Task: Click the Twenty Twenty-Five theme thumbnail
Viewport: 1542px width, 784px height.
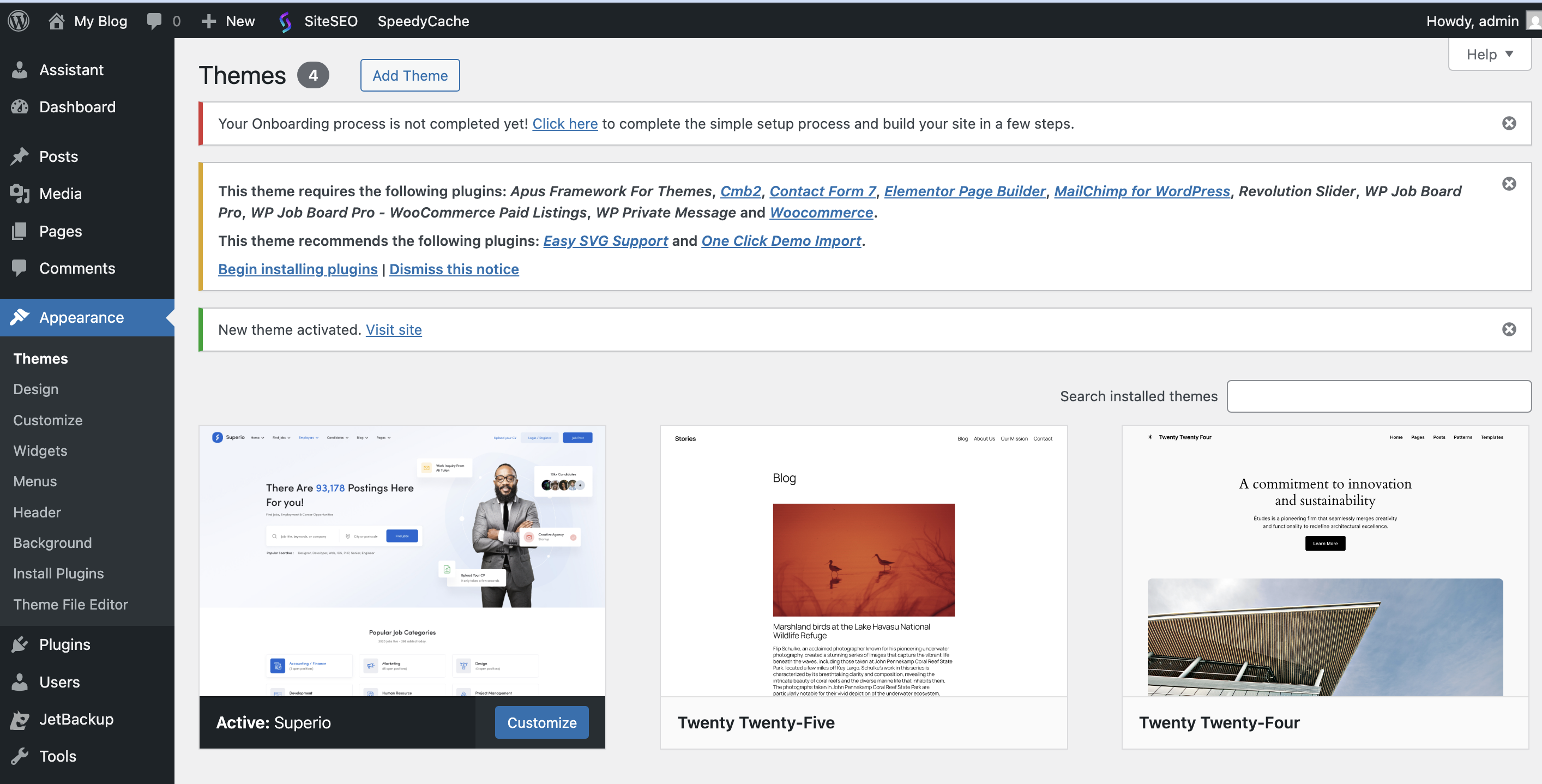Action: pyautogui.click(x=863, y=561)
